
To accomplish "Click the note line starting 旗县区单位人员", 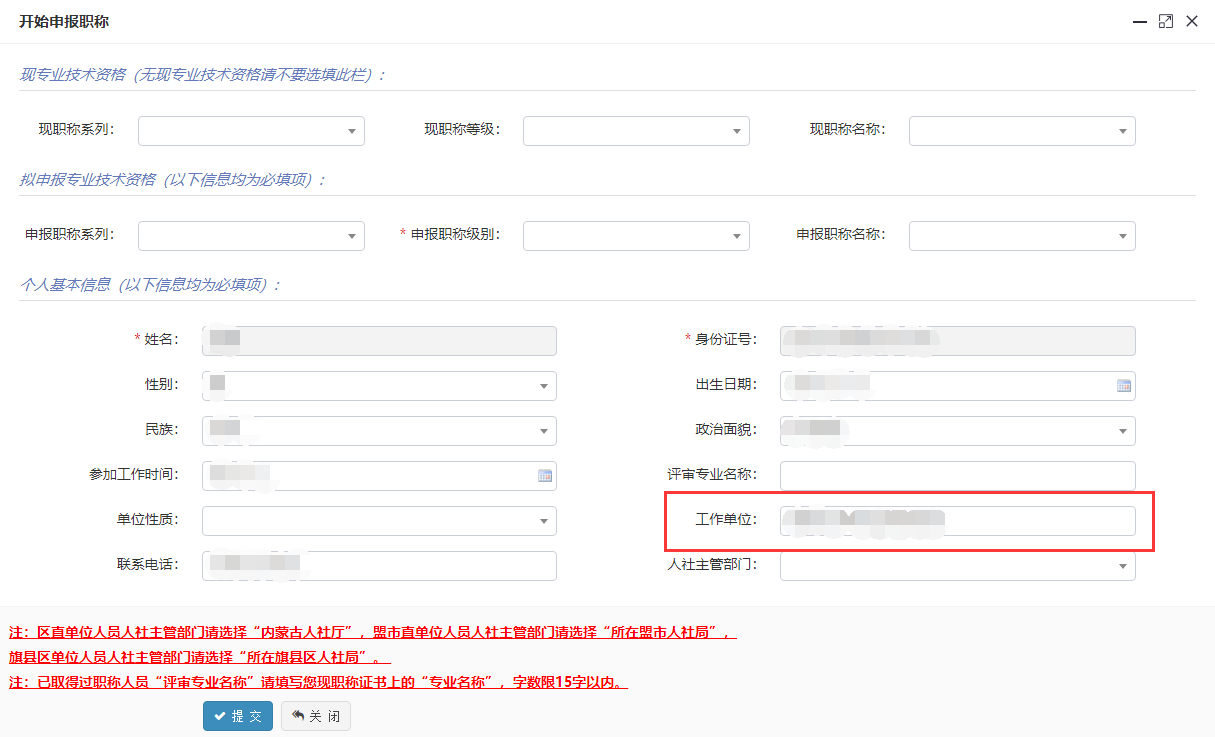I will [x=200, y=657].
